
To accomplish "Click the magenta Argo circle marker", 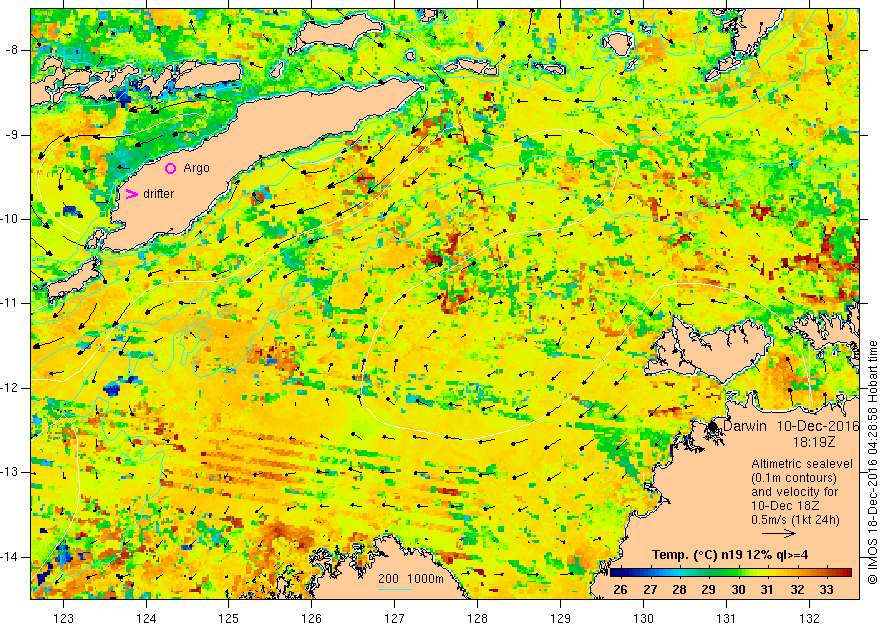I will point(171,168).
